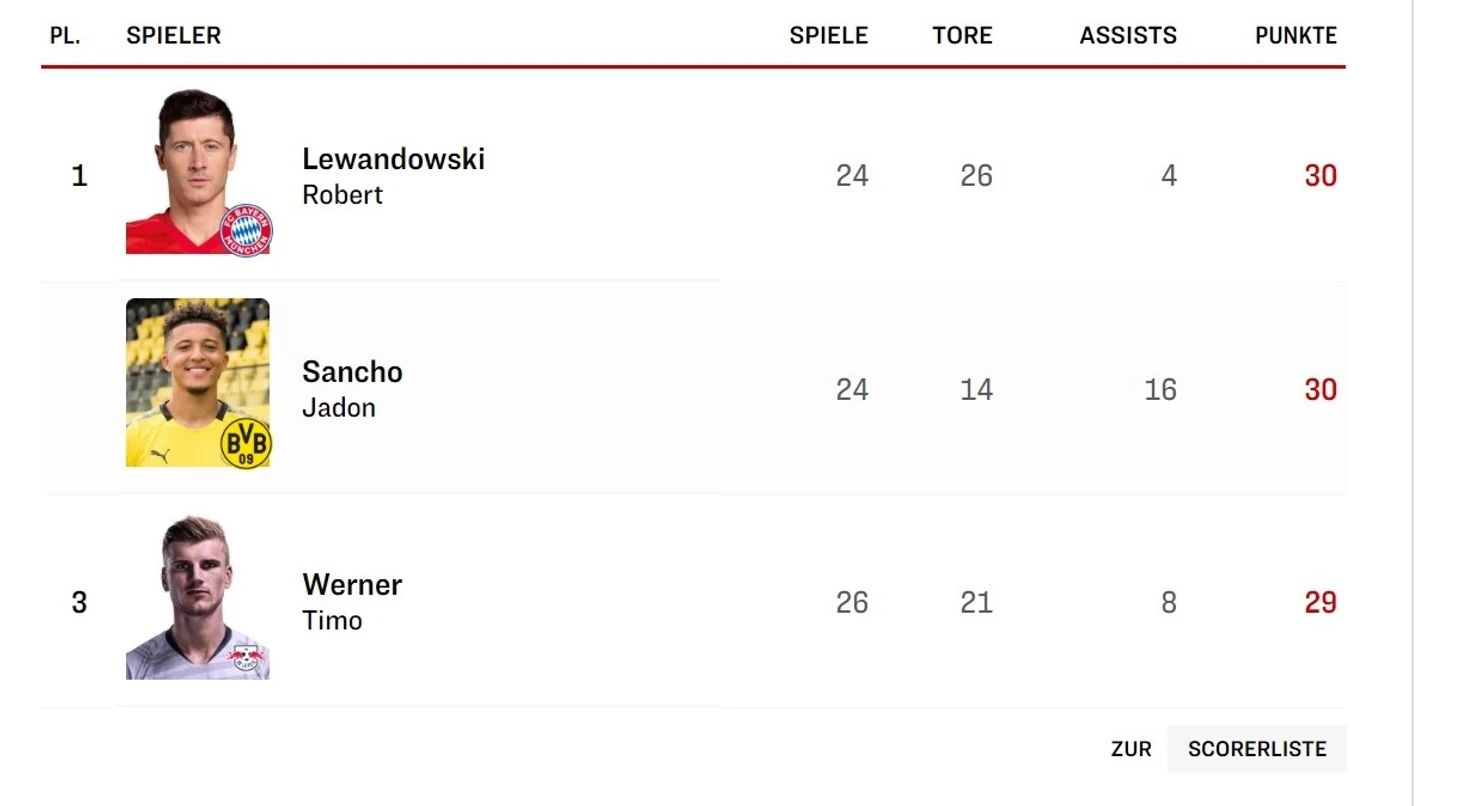Open Jadon Sancho's player photo
This screenshot has height=806, width=1460.
pyautogui.click(x=197, y=382)
